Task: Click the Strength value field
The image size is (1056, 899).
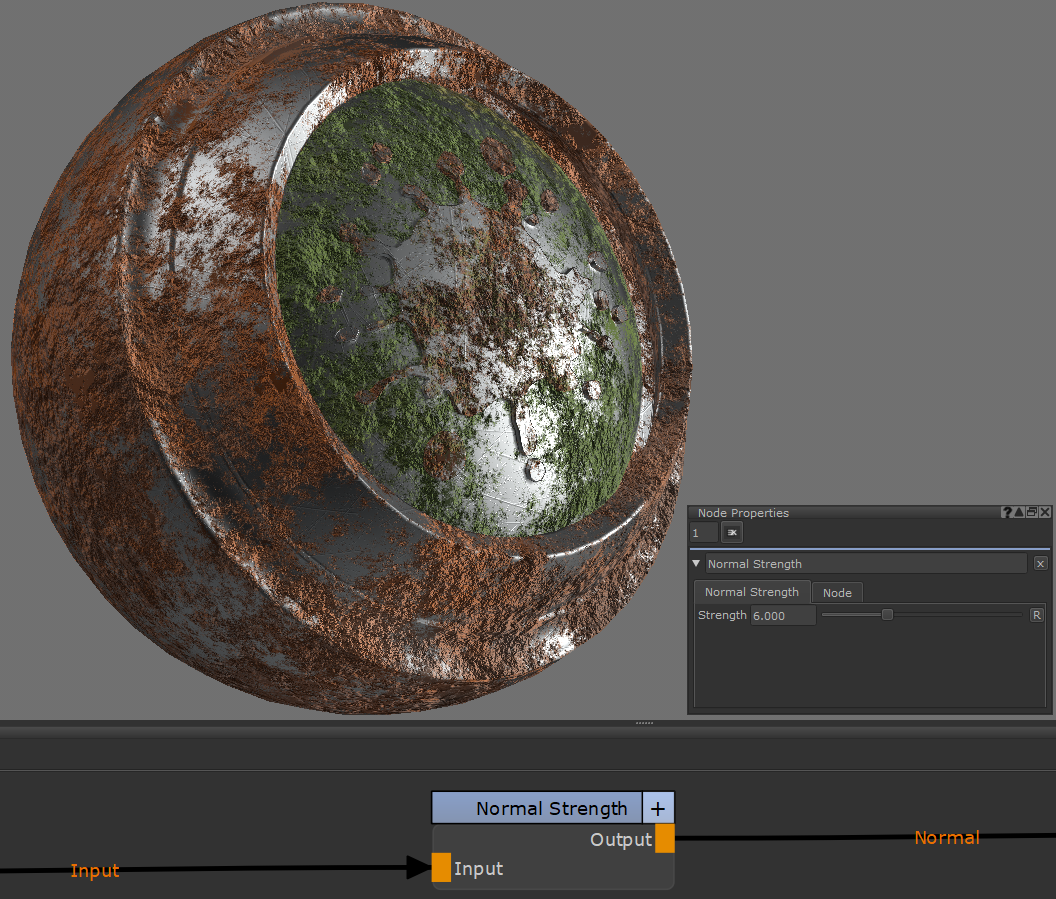Action: point(783,616)
